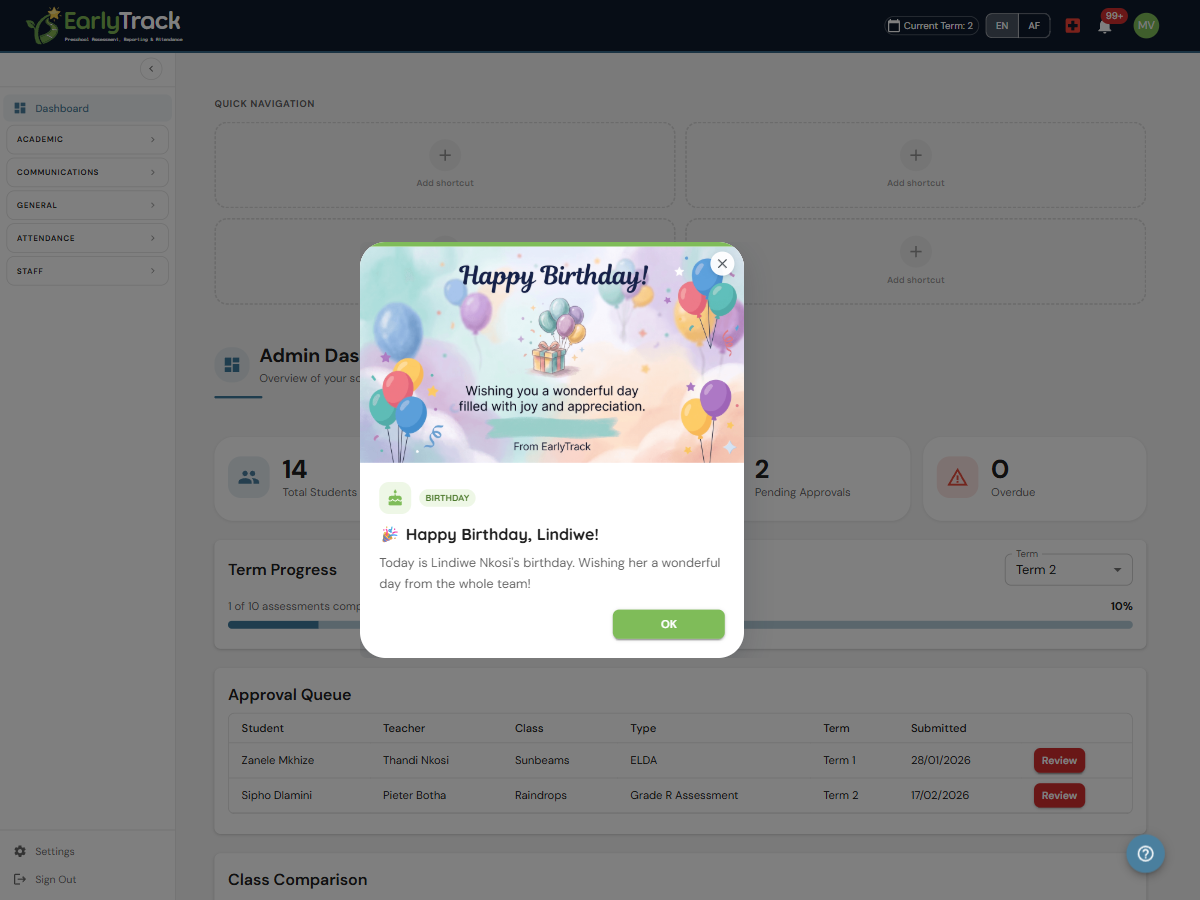This screenshot has width=1200, height=900.
Task: Click the Happy Birthday banner image
Action: coord(552,354)
